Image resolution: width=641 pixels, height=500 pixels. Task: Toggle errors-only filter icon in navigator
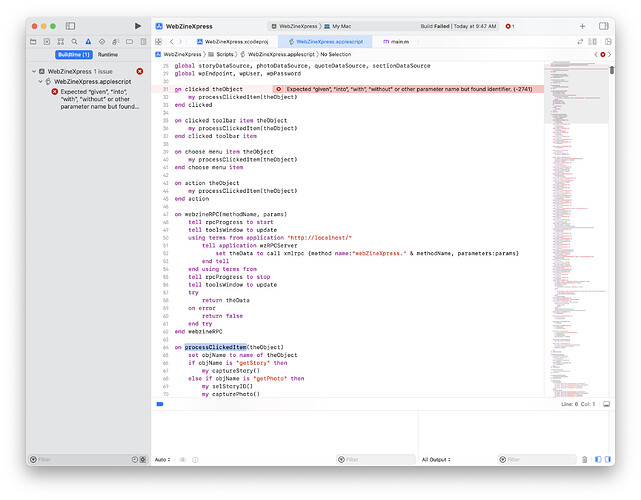pos(143,460)
